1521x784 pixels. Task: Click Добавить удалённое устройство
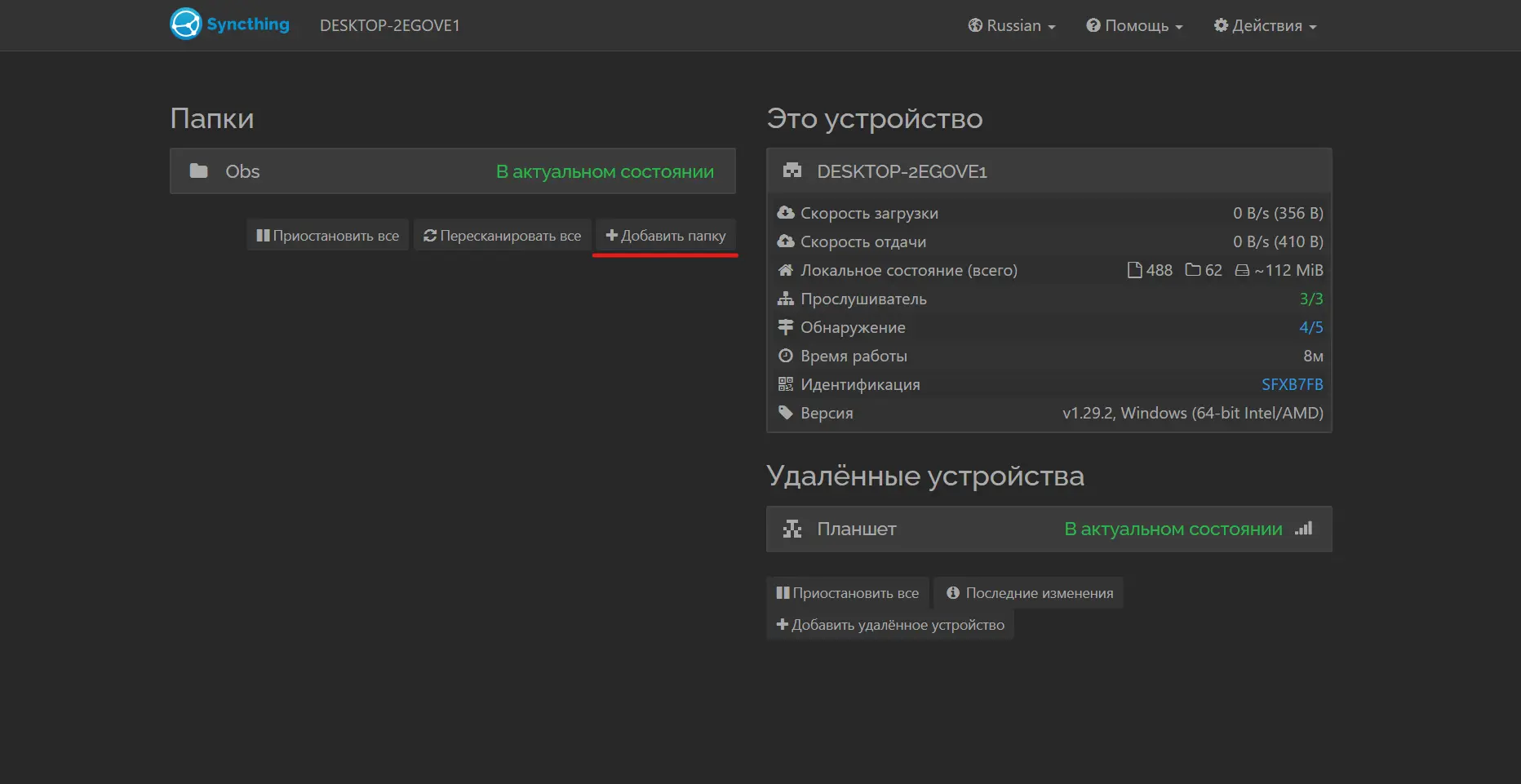click(889, 624)
